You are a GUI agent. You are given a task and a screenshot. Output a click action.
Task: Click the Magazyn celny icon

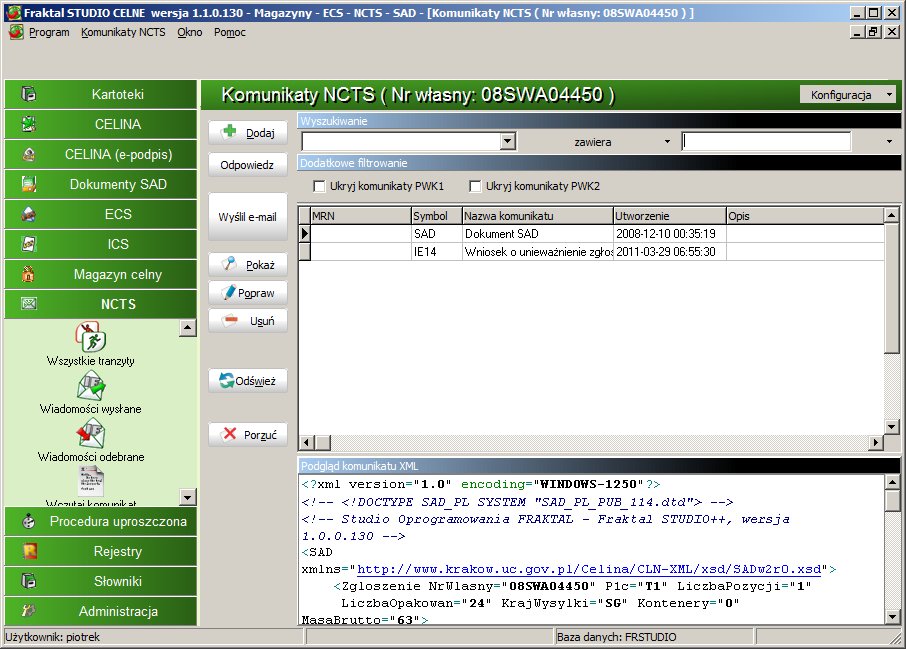tap(28, 274)
